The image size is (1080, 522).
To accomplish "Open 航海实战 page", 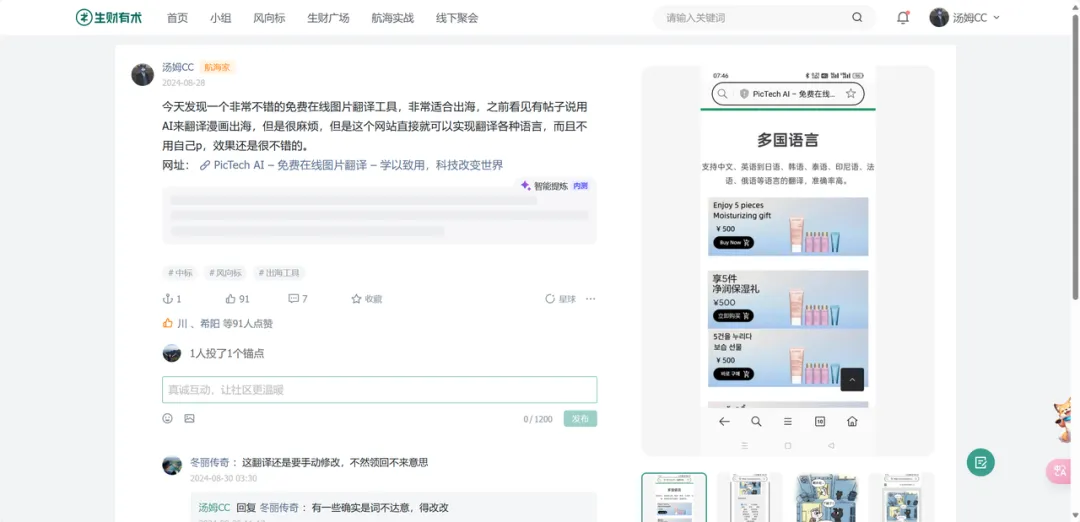I will (x=393, y=18).
